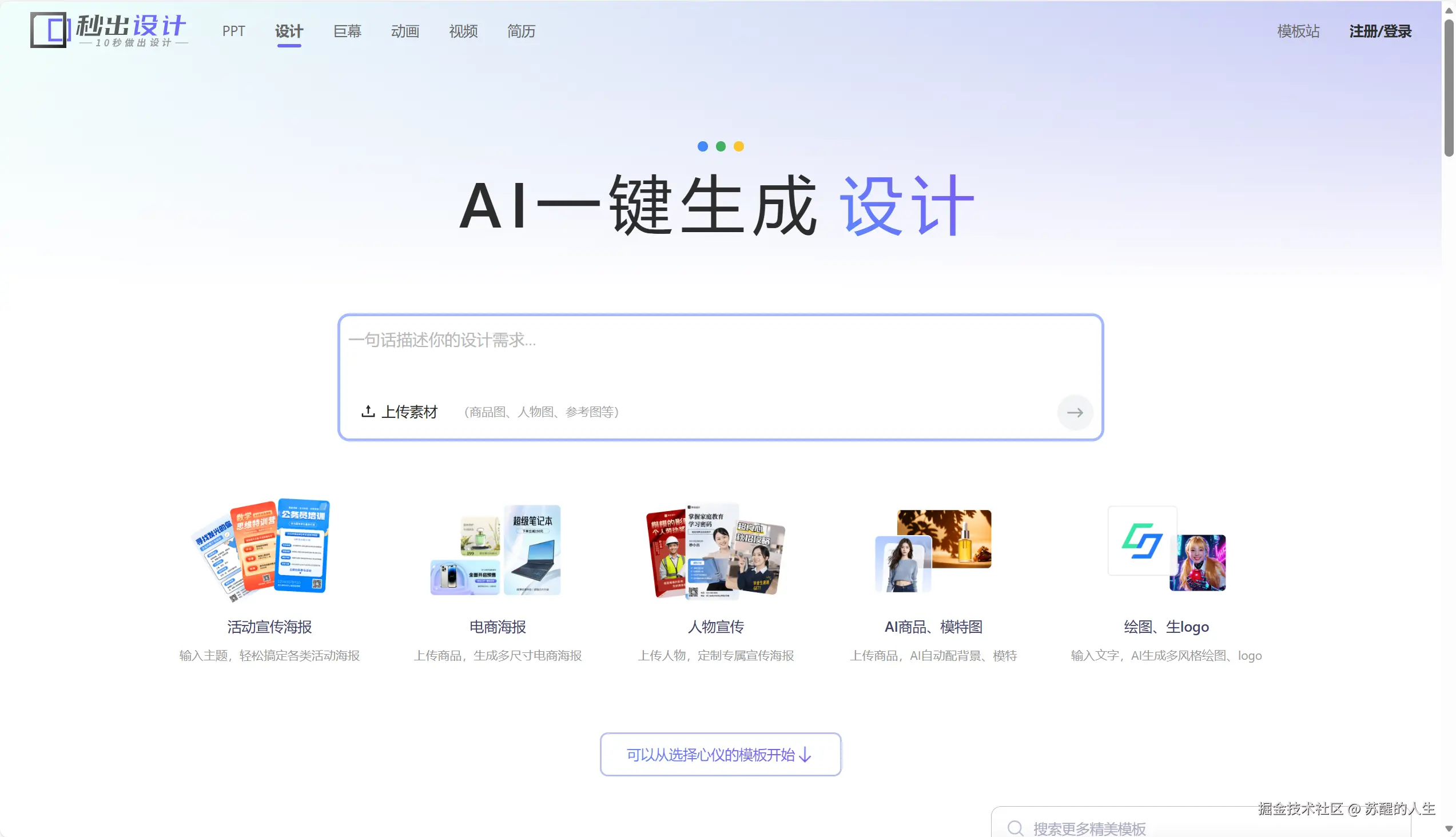The image size is (1456, 837).
Task: Click the AI商品、模特图 picture
Action: pos(933,550)
